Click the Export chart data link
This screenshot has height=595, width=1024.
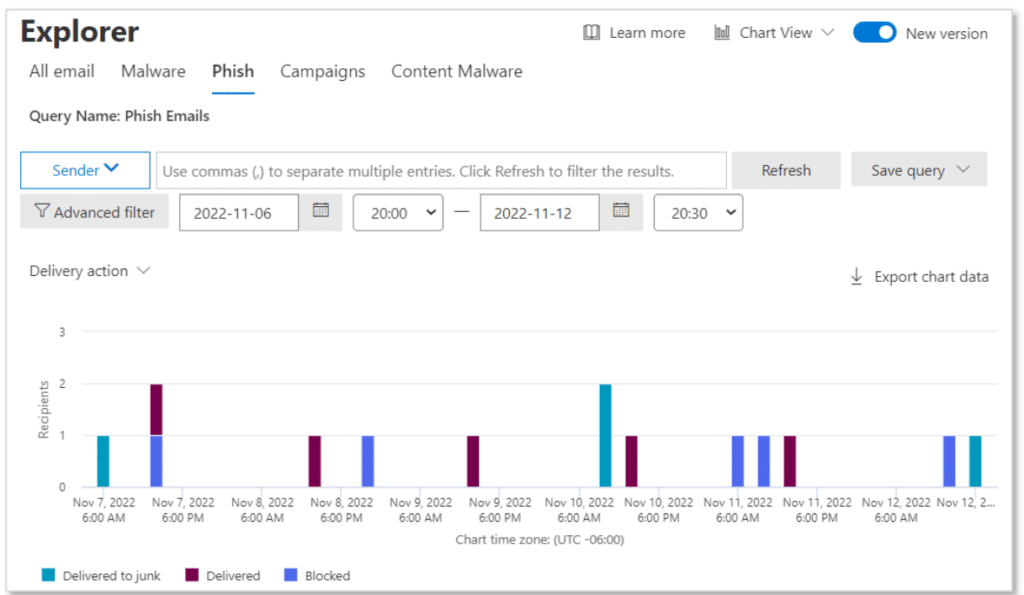pyautogui.click(x=931, y=277)
